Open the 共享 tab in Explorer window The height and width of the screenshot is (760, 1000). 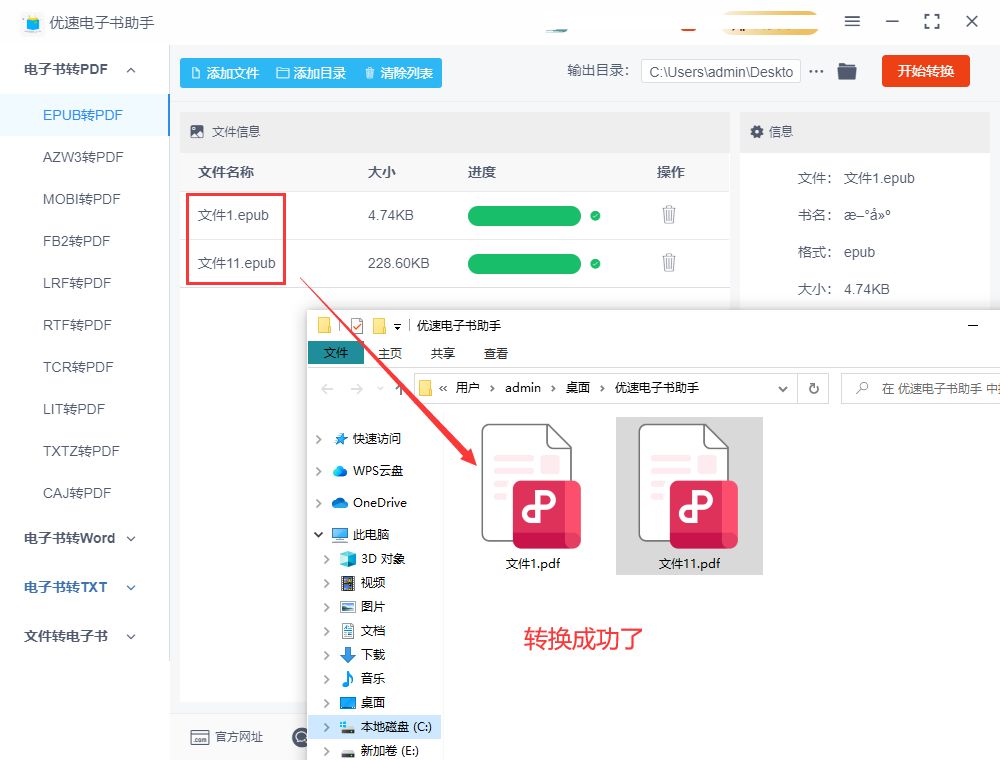[443, 353]
